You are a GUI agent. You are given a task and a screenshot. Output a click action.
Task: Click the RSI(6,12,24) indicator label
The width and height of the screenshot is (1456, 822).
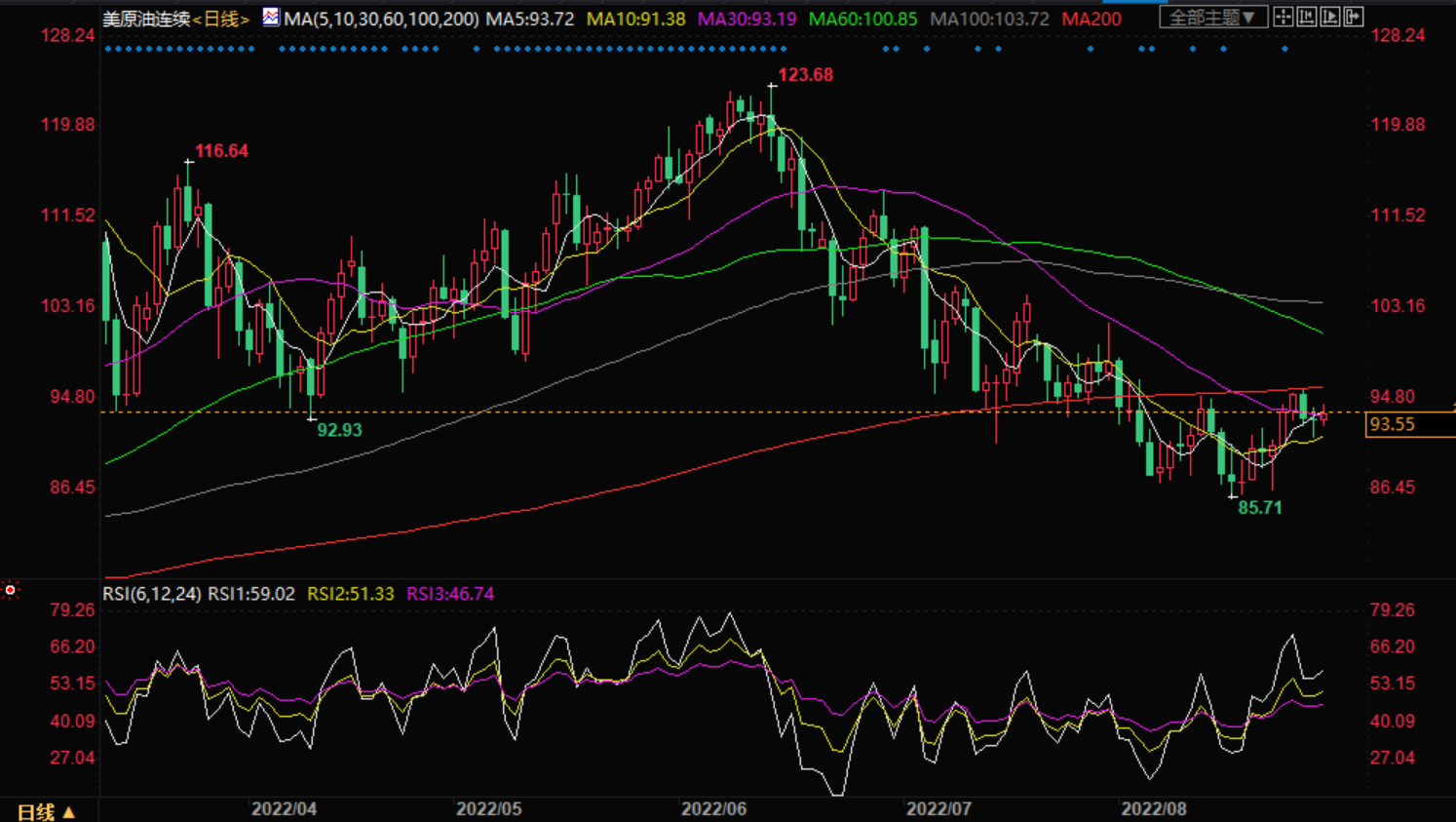pyautogui.click(x=151, y=594)
